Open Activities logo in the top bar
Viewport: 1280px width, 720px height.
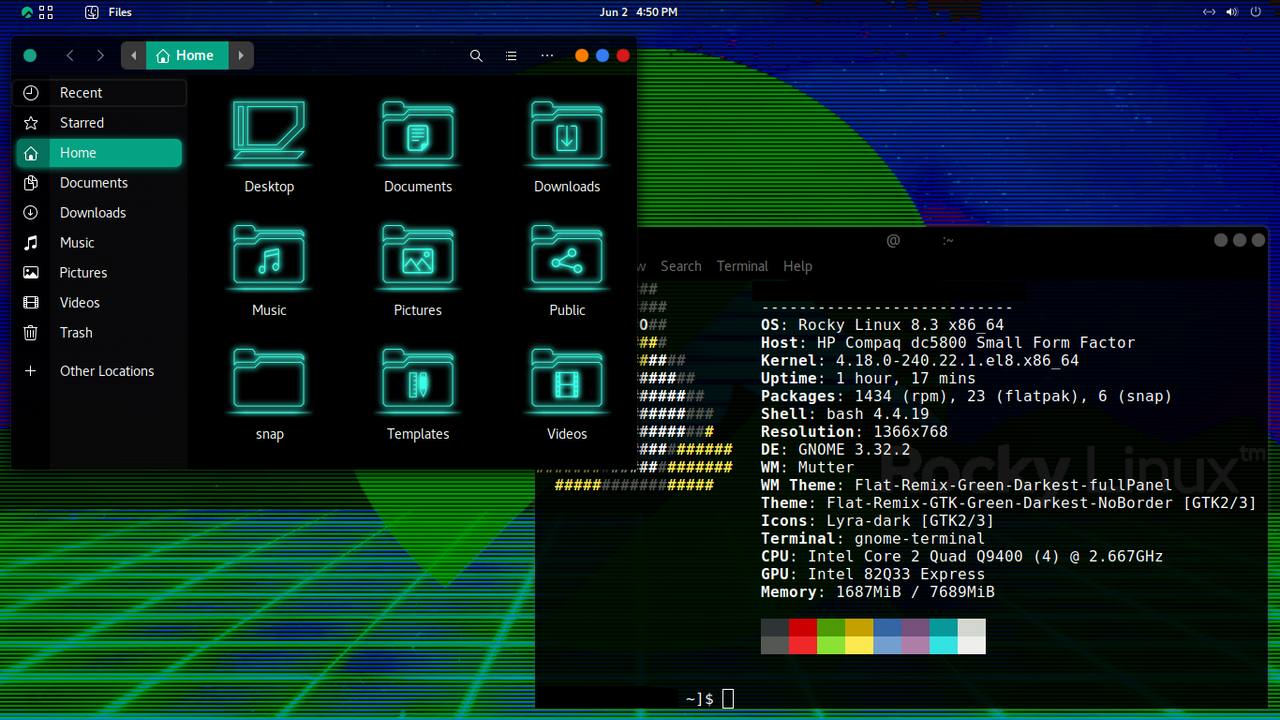click(x=25, y=12)
